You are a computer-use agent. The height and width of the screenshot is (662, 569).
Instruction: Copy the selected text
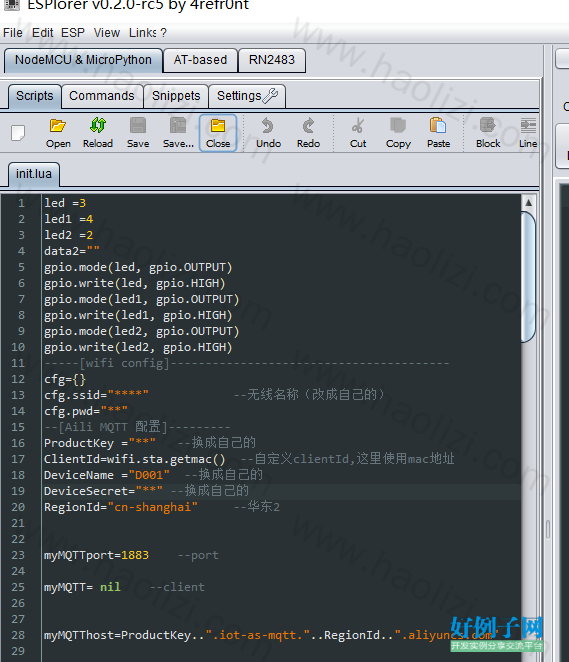click(398, 133)
